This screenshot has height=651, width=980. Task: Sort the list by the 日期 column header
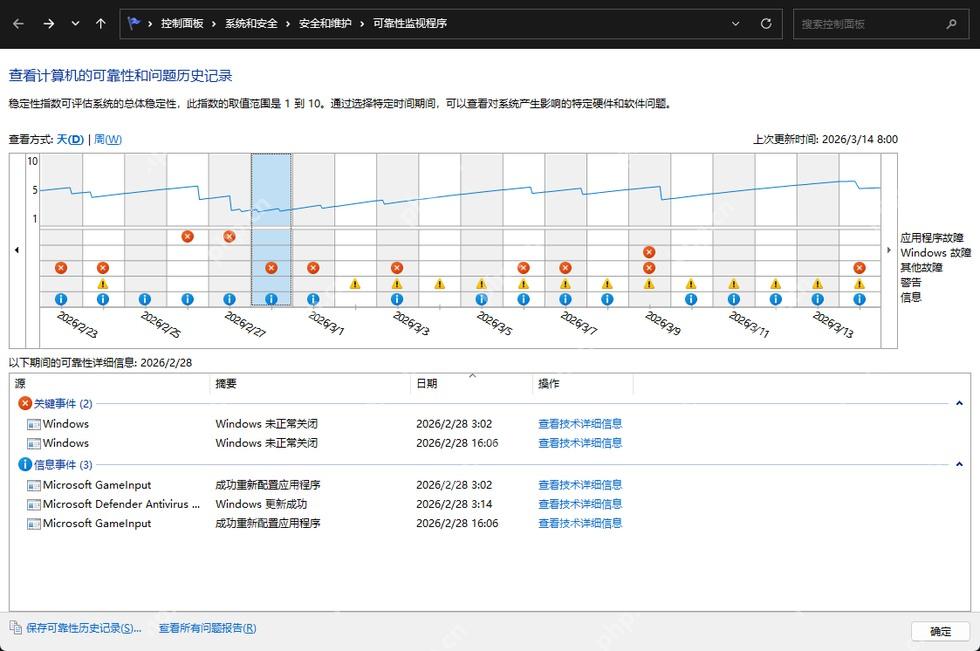(x=472, y=384)
